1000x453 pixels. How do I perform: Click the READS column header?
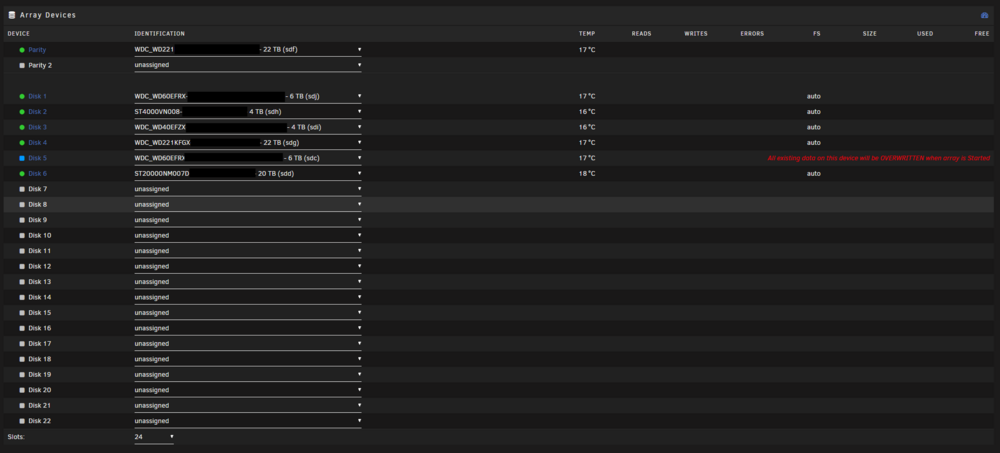click(641, 34)
